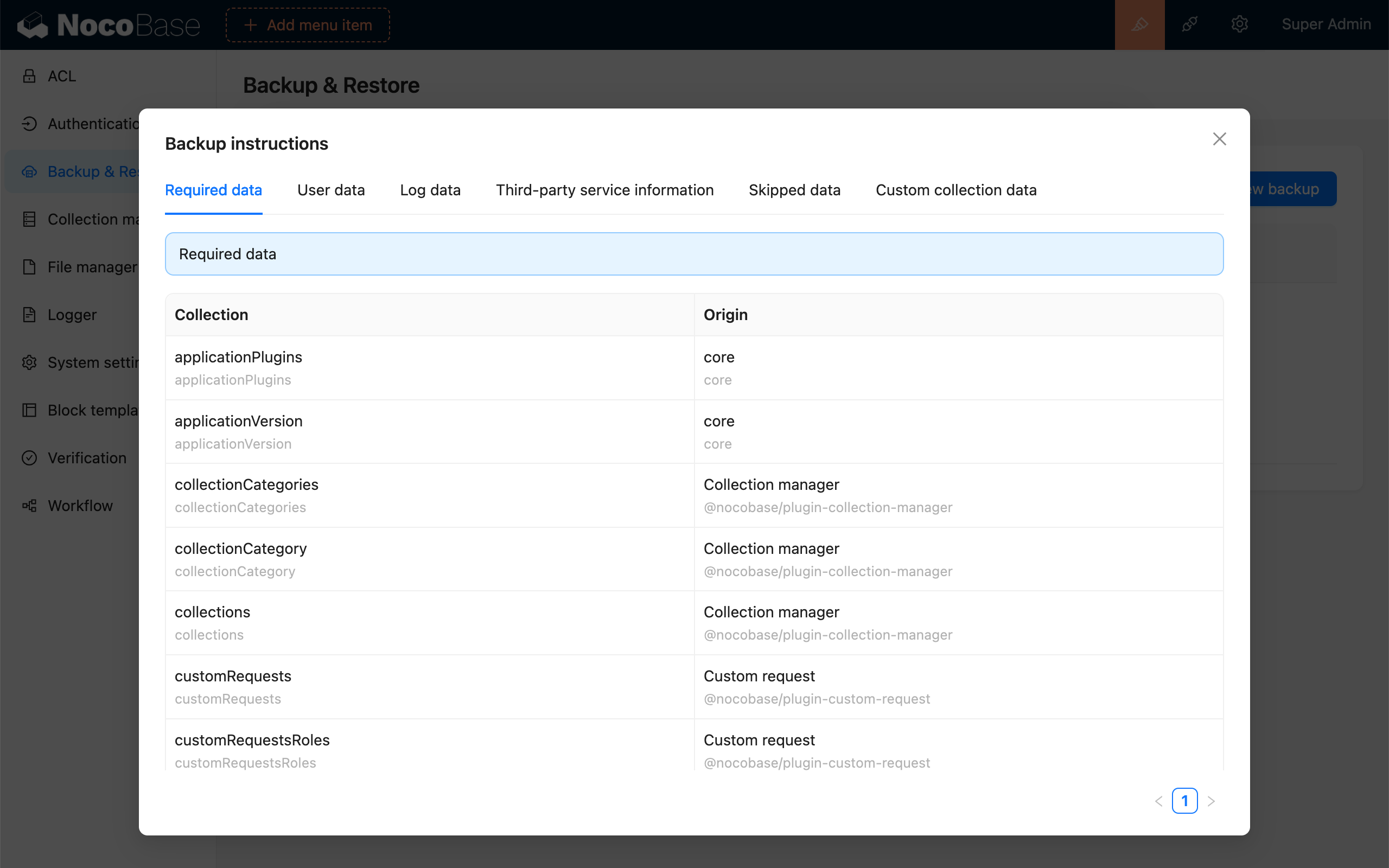The height and width of the screenshot is (868, 1389).
Task: Click the Origin column header
Action: 959,315
